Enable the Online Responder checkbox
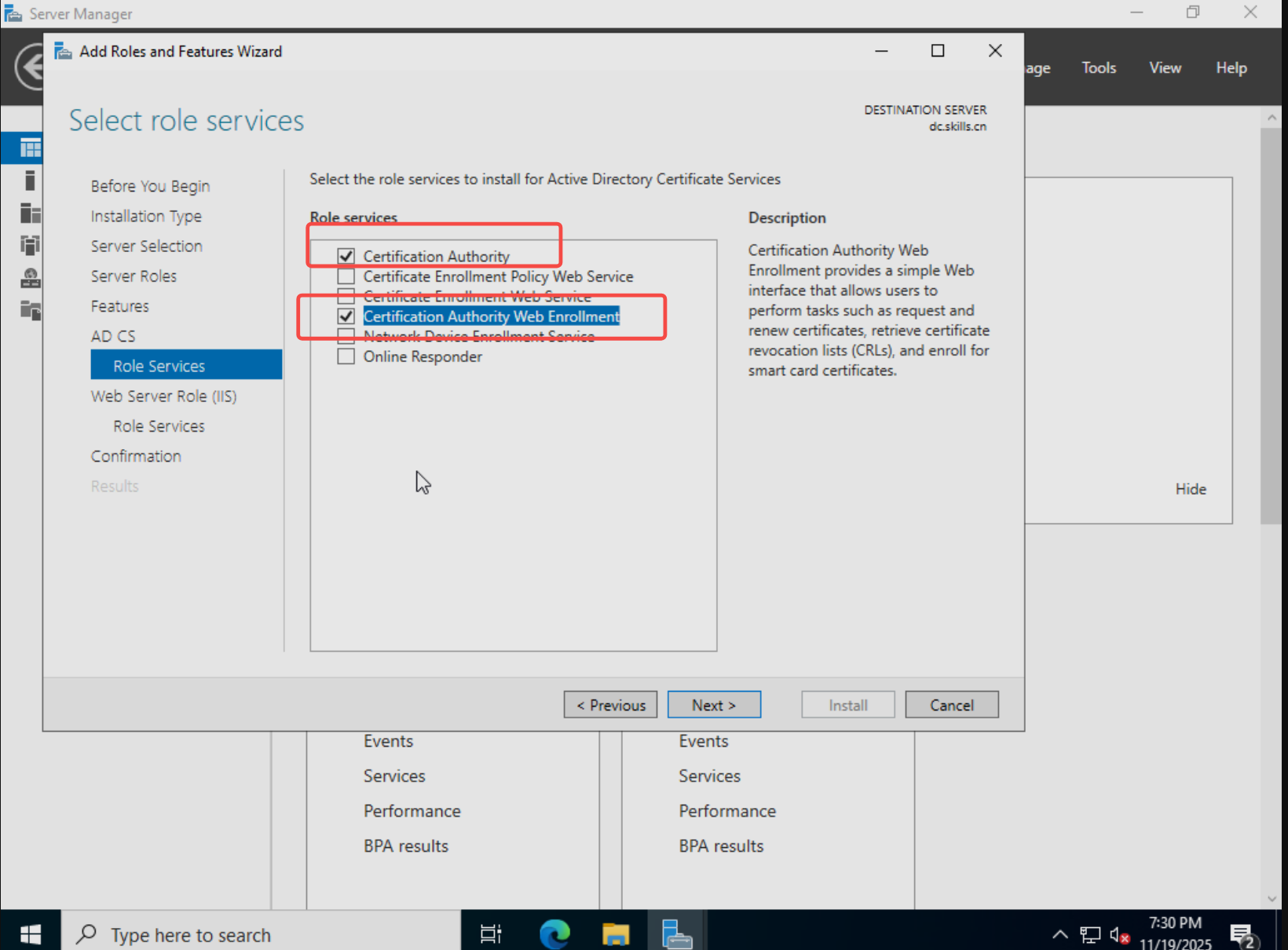 pos(346,356)
